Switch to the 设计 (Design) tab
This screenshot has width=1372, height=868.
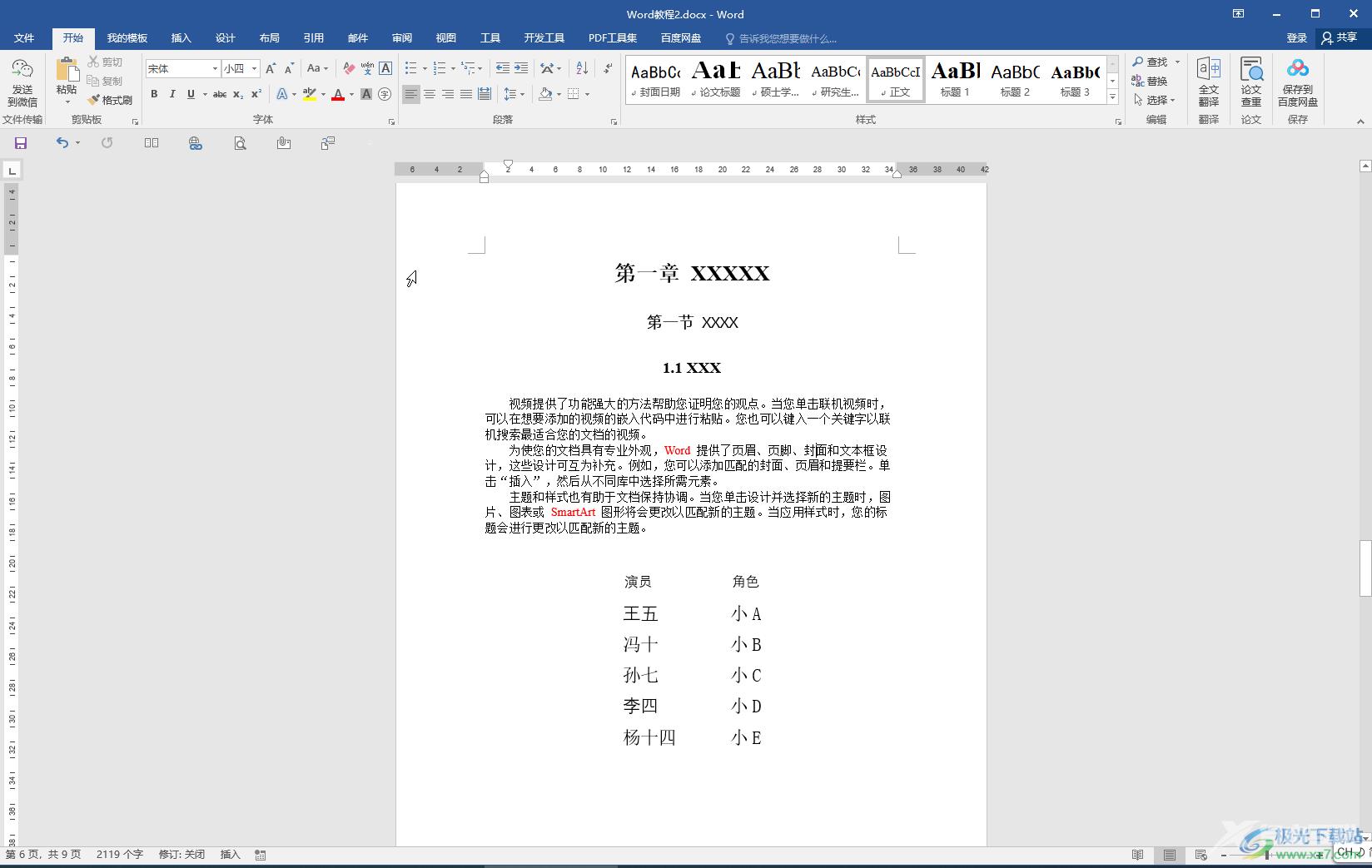click(x=225, y=38)
